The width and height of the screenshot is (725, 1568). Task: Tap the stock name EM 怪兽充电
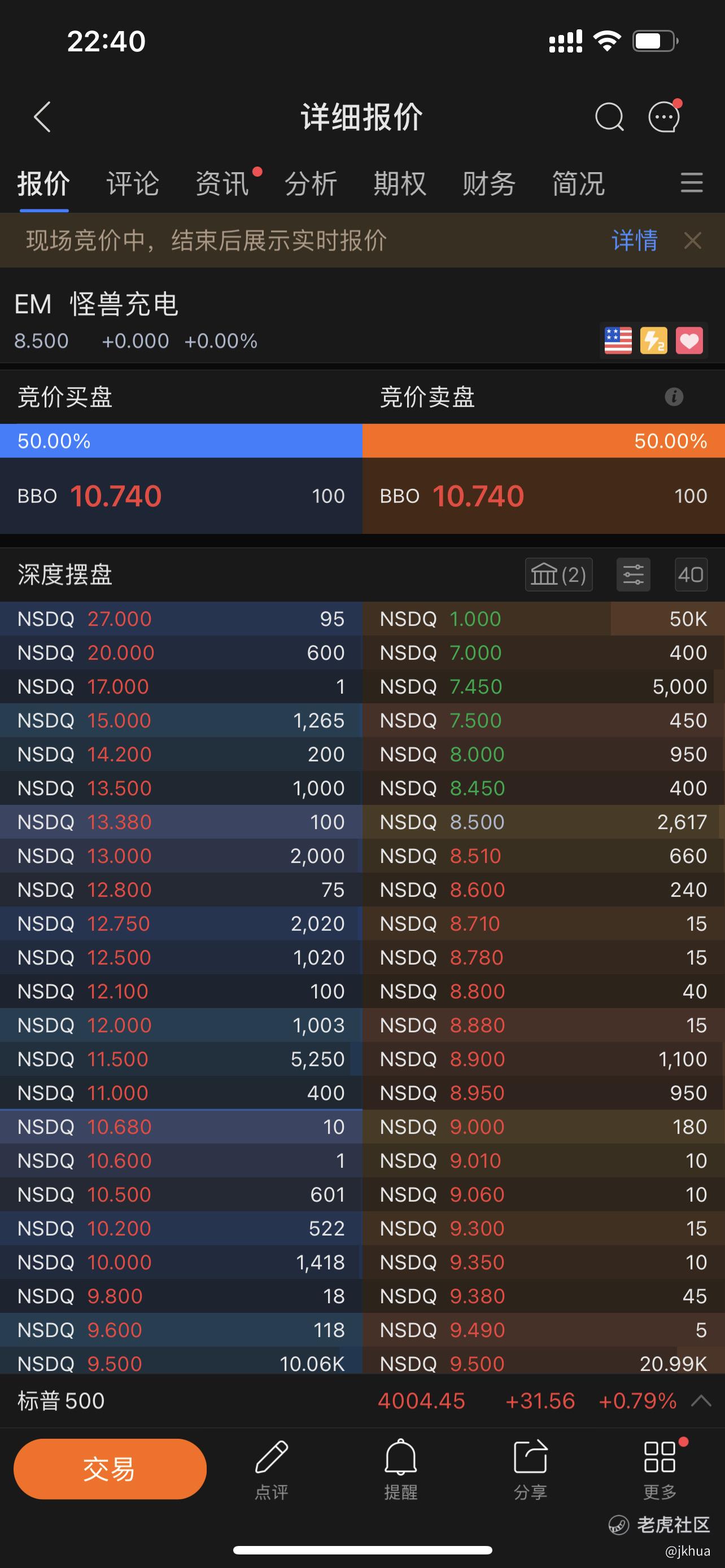96,304
